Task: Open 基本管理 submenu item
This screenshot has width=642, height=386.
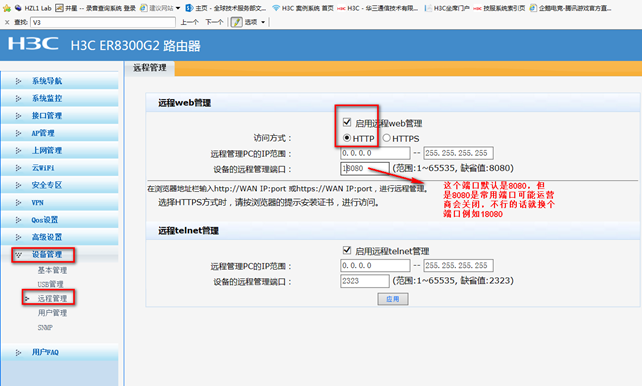Action: click(52, 270)
